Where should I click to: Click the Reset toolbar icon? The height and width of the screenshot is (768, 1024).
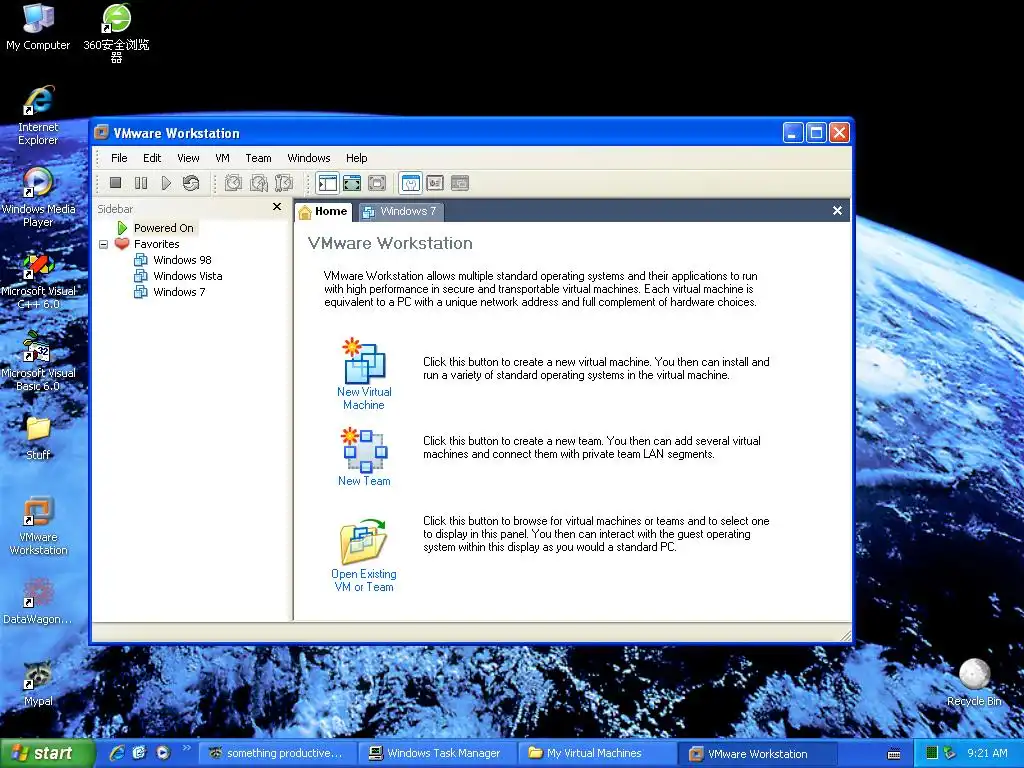tap(191, 183)
